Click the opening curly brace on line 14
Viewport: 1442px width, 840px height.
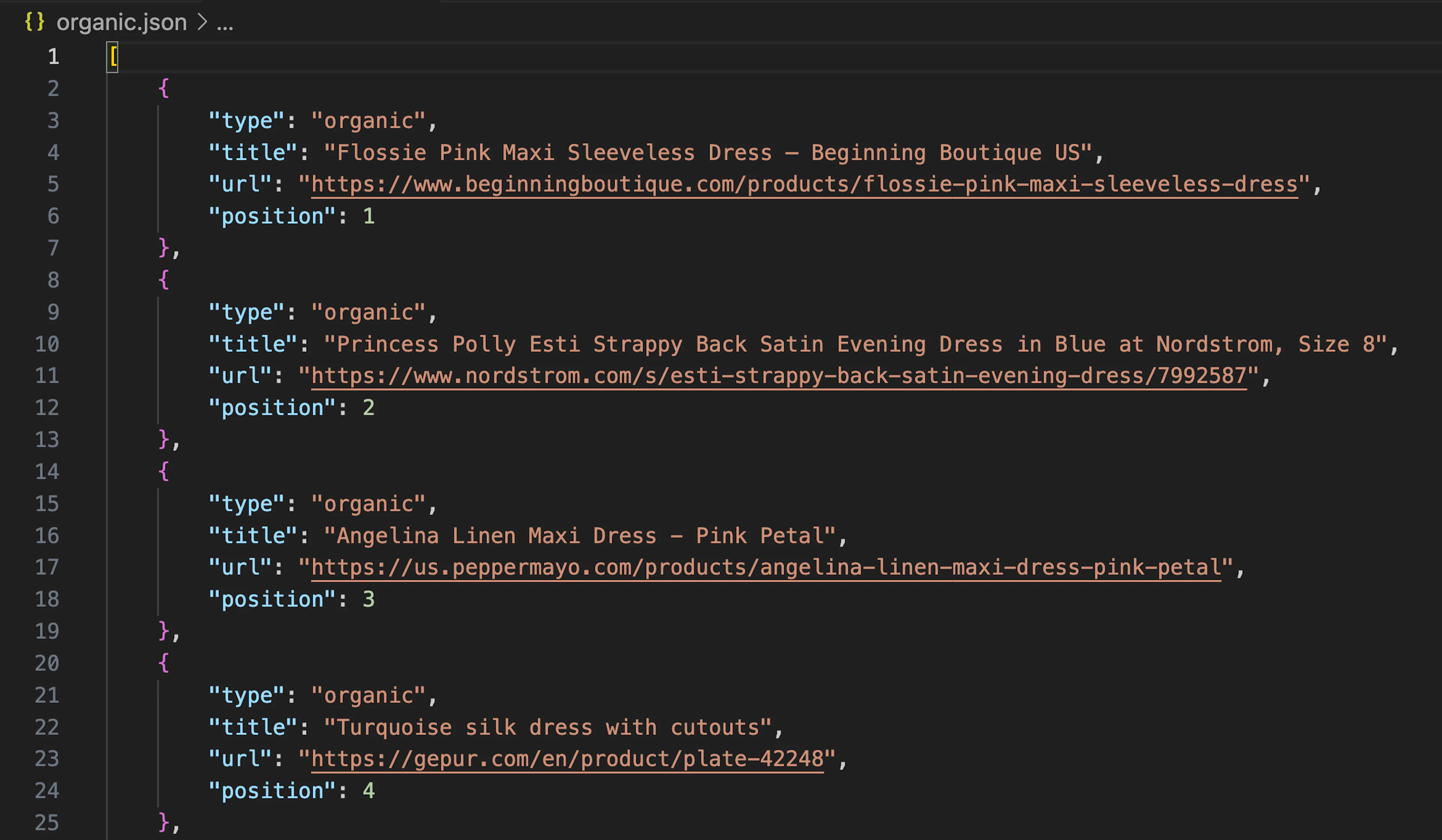[x=164, y=472]
